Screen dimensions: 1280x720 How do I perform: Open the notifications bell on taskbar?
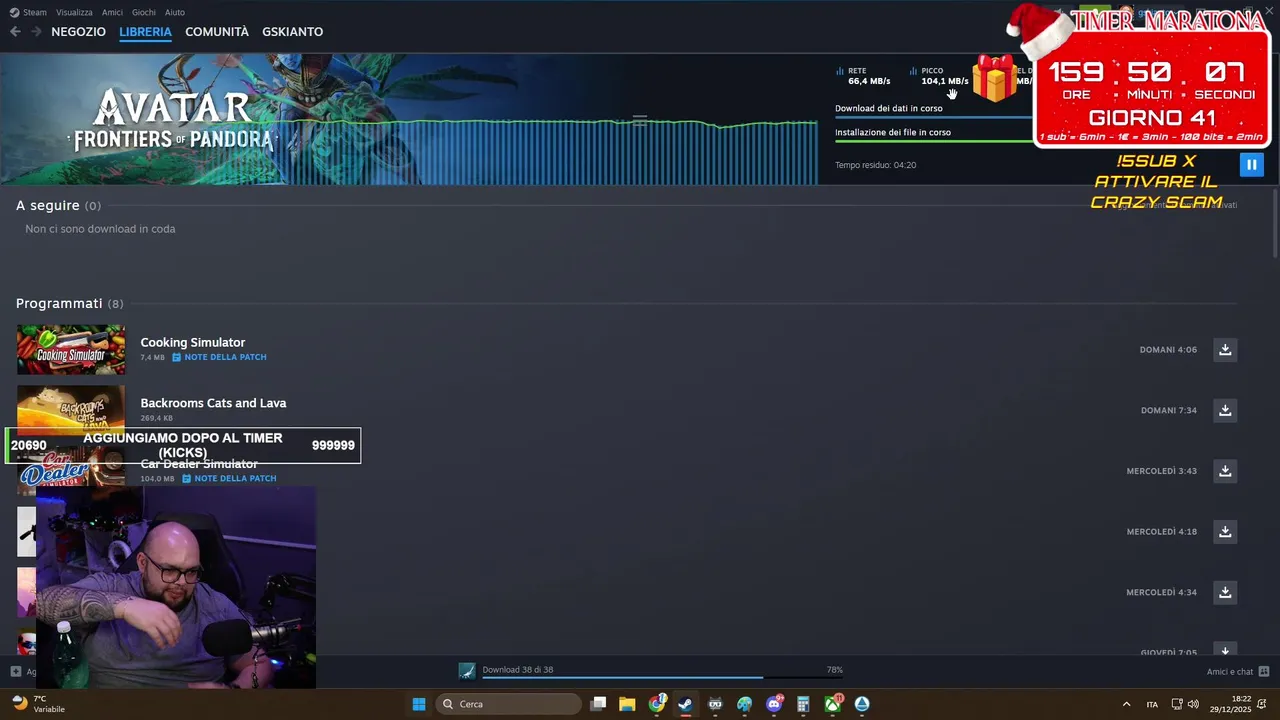(1262, 704)
